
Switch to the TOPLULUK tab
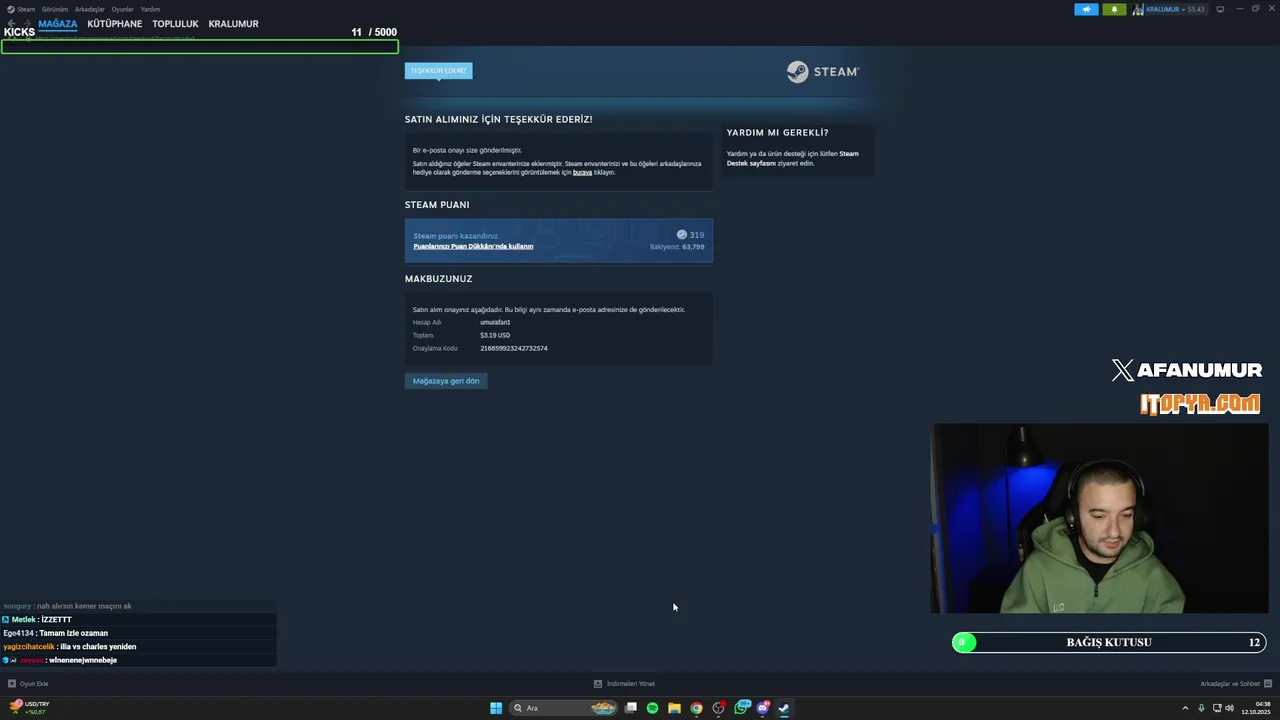(175, 24)
